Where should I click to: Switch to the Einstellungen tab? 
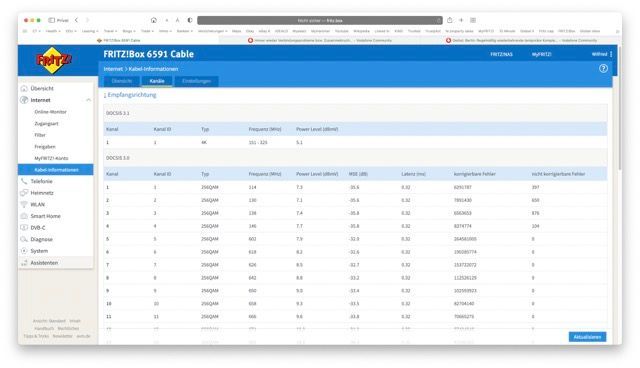(196, 81)
